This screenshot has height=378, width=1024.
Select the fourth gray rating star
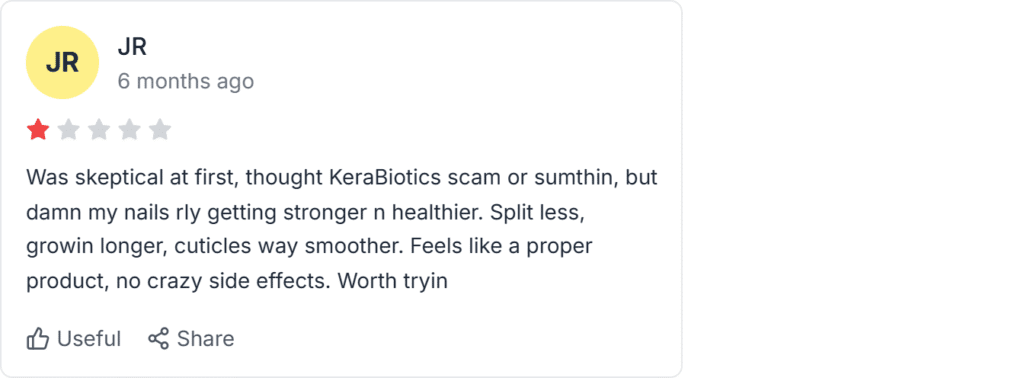click(x=129, y=130)
